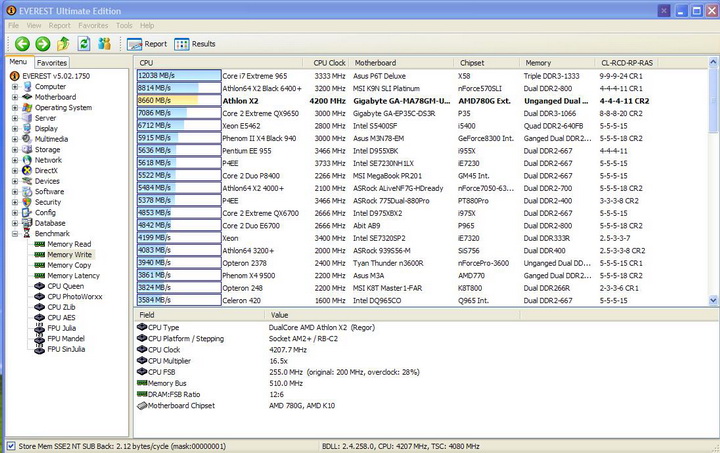
Task: Click the Config tree icon
Action: tap(28, 213)
